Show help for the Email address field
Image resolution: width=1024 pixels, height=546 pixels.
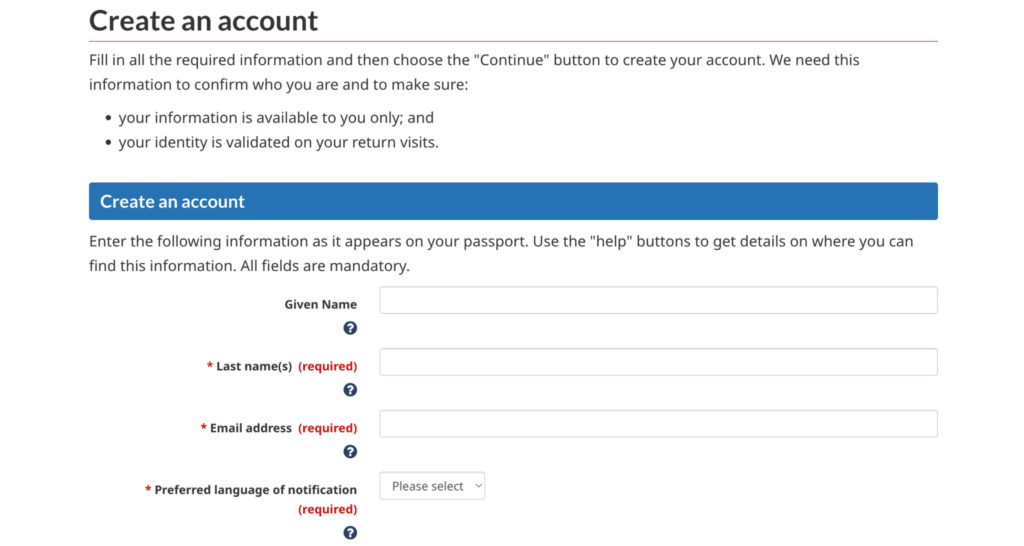tap(350, 452)
